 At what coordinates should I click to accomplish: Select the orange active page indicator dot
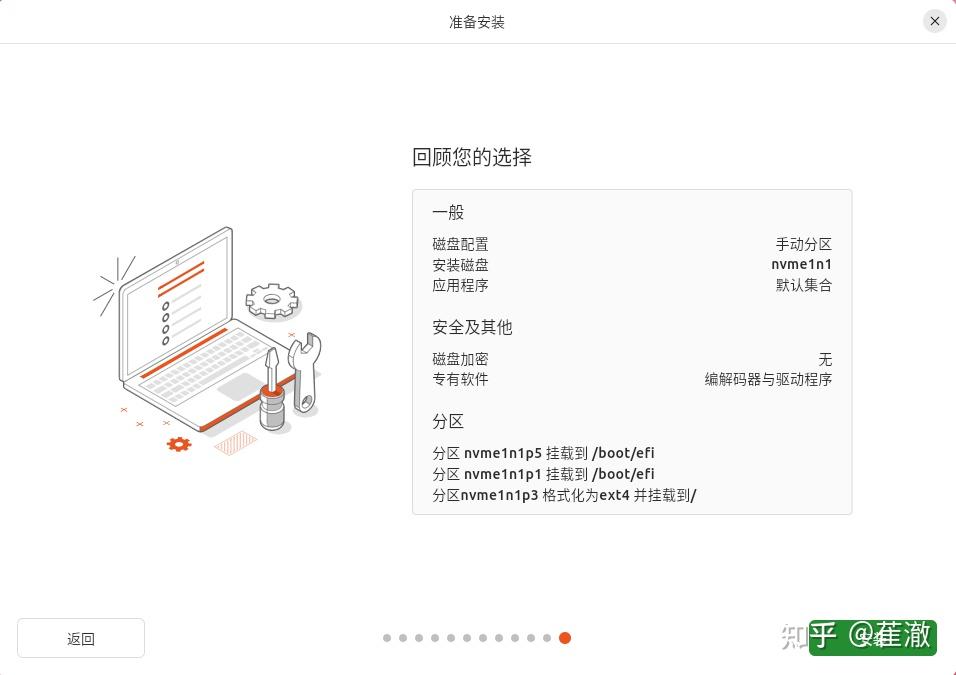pos(565,638)
